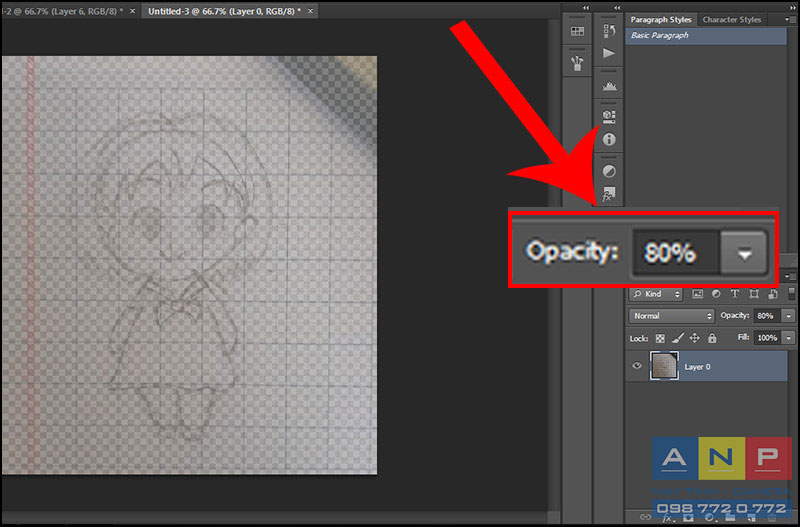Filter layers by type layers icon
Image resolution: width=800 pixels, height=527 pixels.
click(x=735, y=294)
